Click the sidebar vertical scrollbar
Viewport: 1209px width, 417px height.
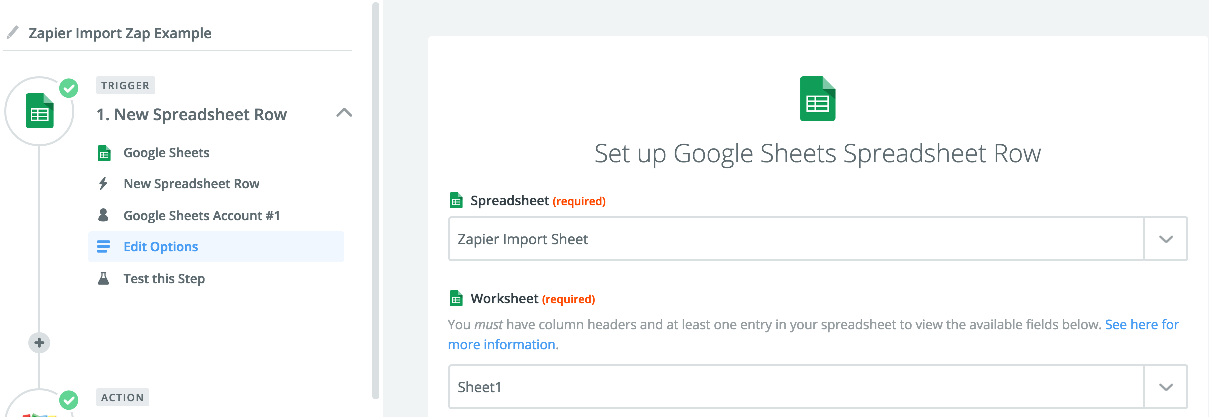pos(376,200)
